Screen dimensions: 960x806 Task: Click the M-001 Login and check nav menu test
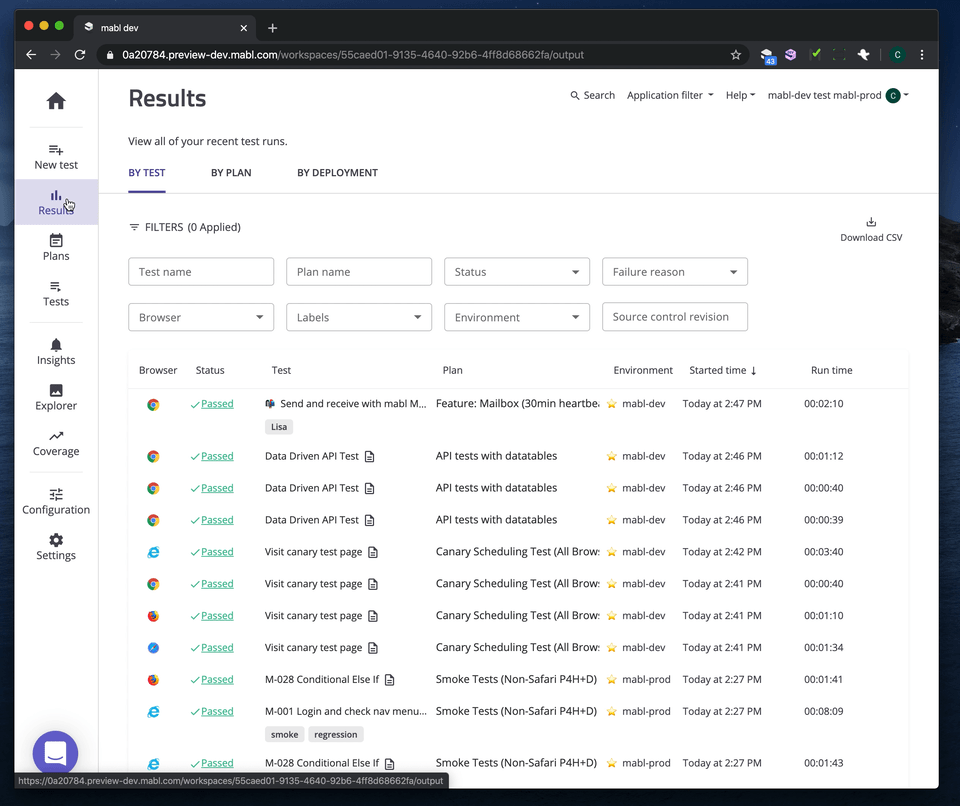346,711
